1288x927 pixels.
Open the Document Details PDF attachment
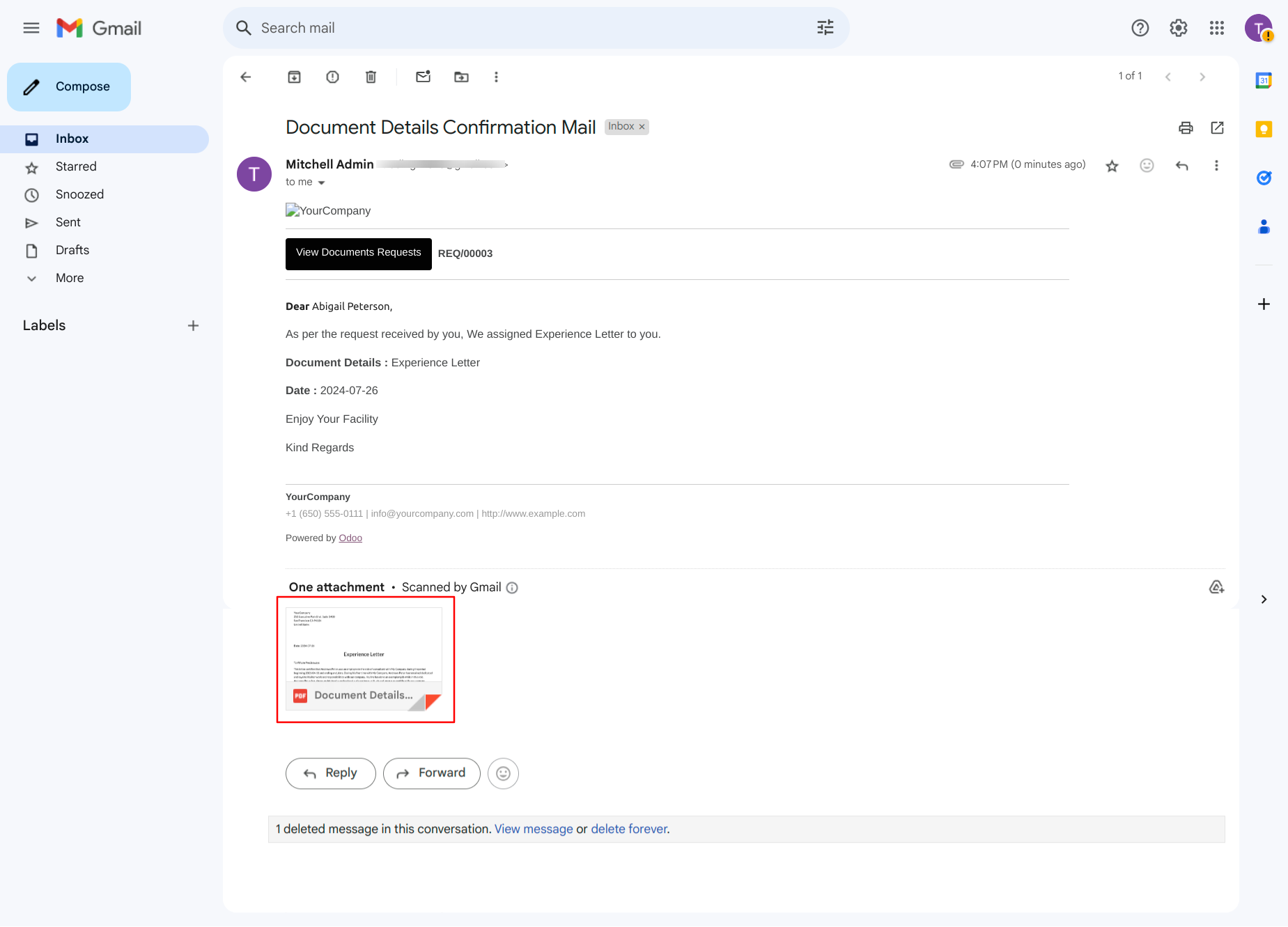tap(364, 659)
